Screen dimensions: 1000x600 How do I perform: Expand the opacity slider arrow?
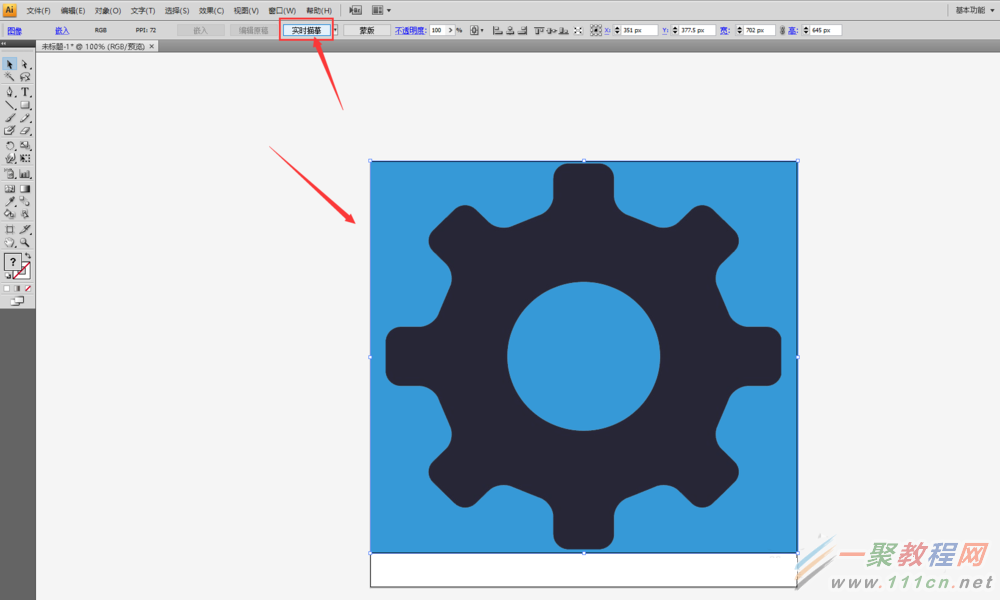(x=451, y=31)
